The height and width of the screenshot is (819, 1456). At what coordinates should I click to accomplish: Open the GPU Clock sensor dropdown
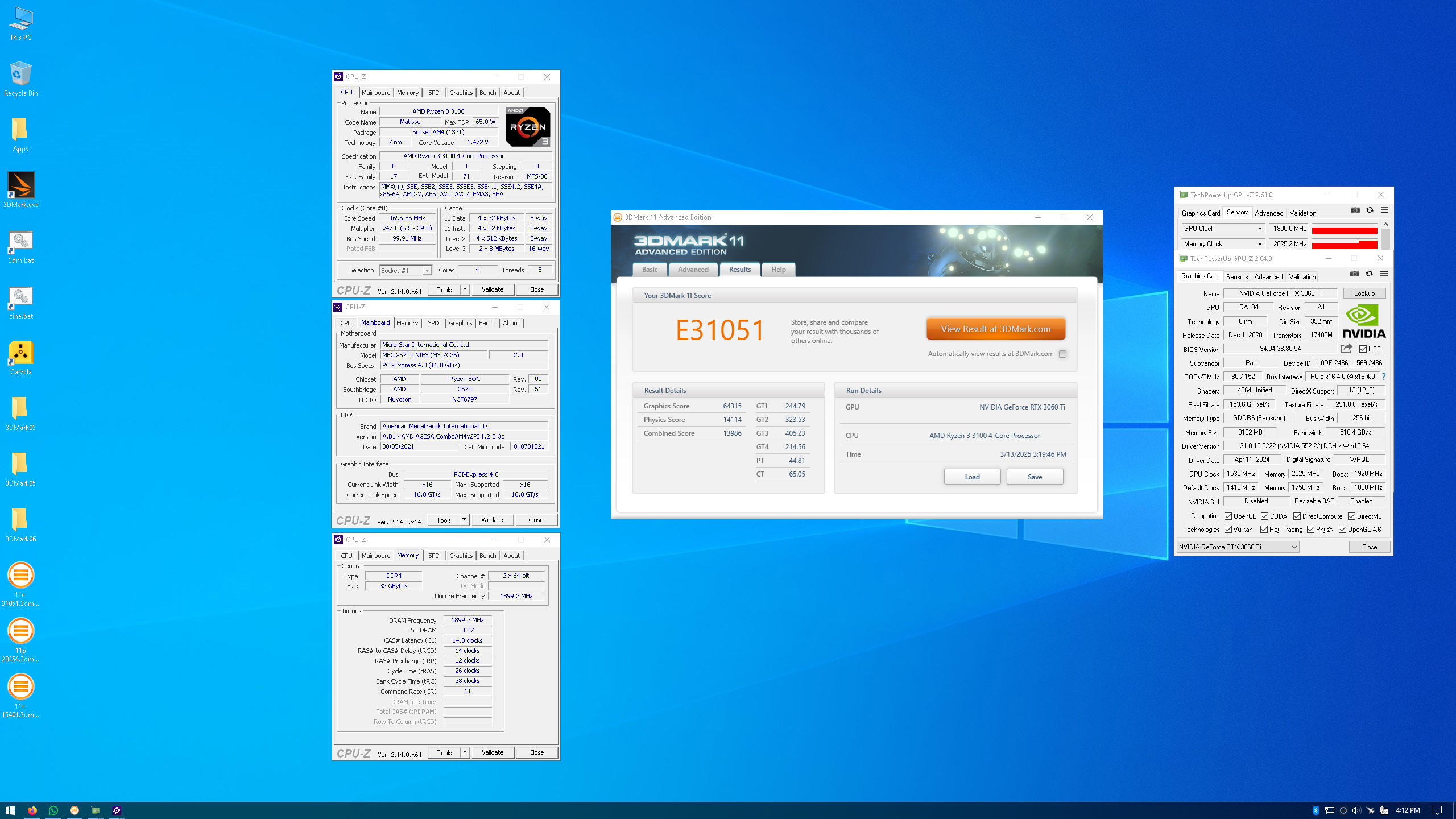pos(1260,229)
